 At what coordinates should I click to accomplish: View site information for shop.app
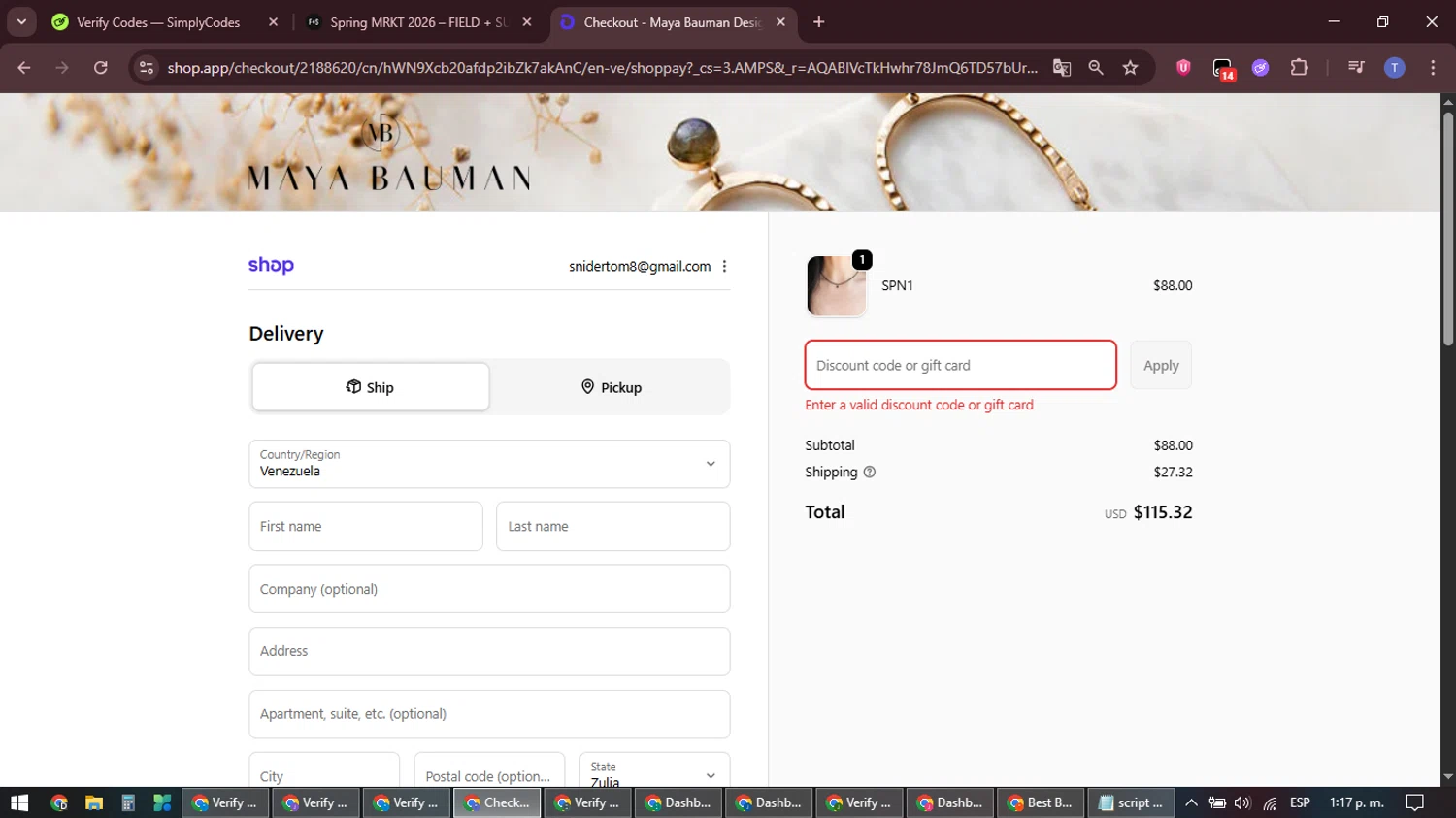coord(147,67)
